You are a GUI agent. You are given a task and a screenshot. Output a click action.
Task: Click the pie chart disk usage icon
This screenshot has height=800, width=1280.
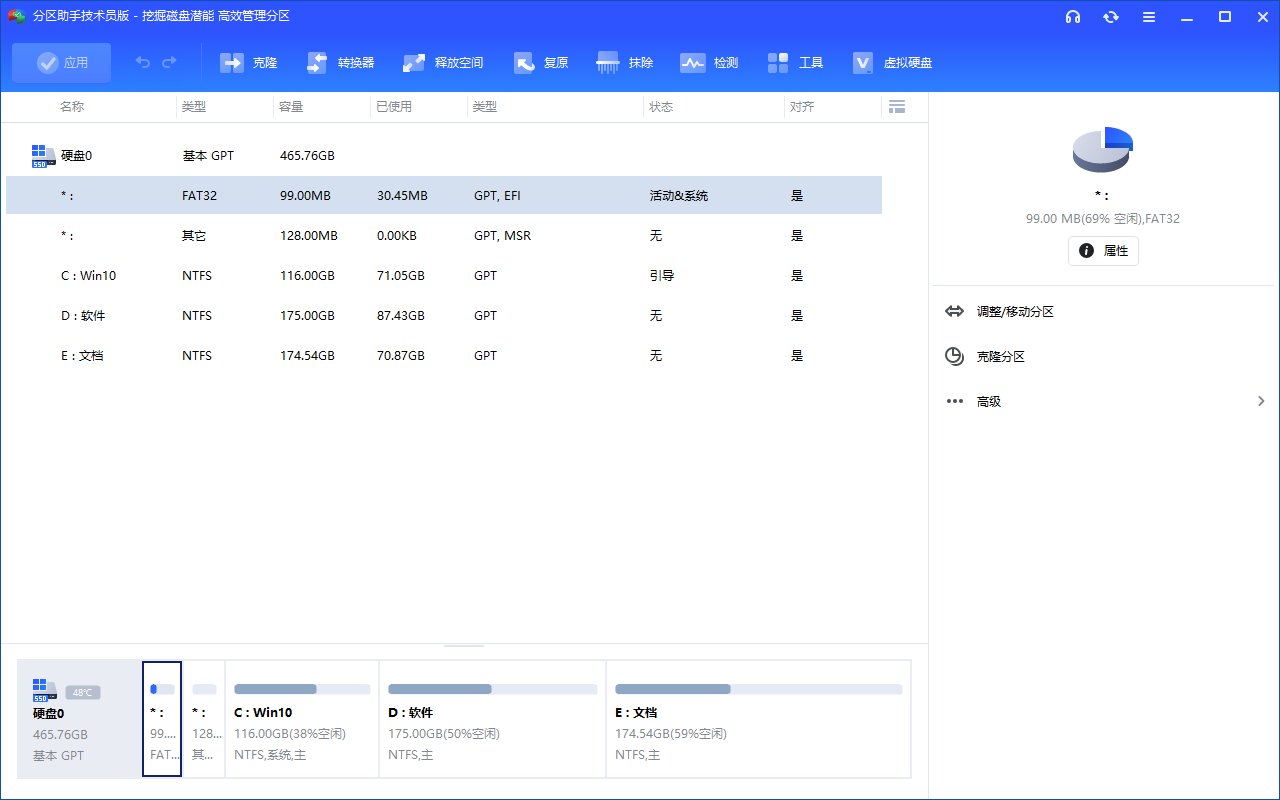click(1103, 150)
